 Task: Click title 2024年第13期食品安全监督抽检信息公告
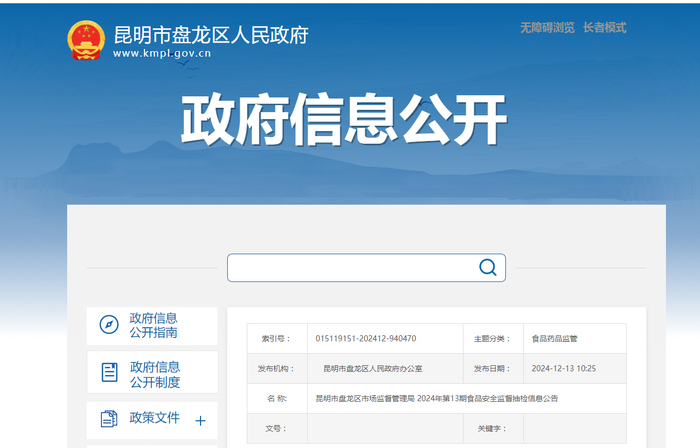click(488, 398)
